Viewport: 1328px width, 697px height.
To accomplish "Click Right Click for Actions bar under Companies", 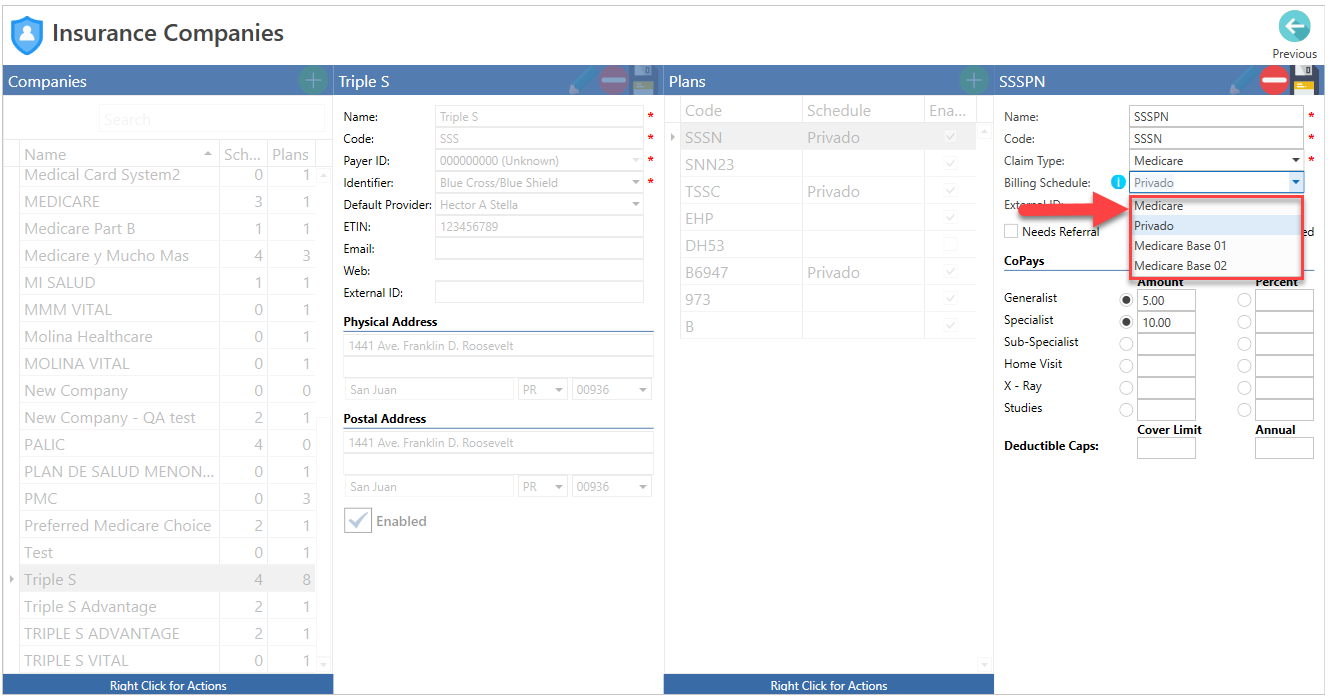I will coord(168,685).
